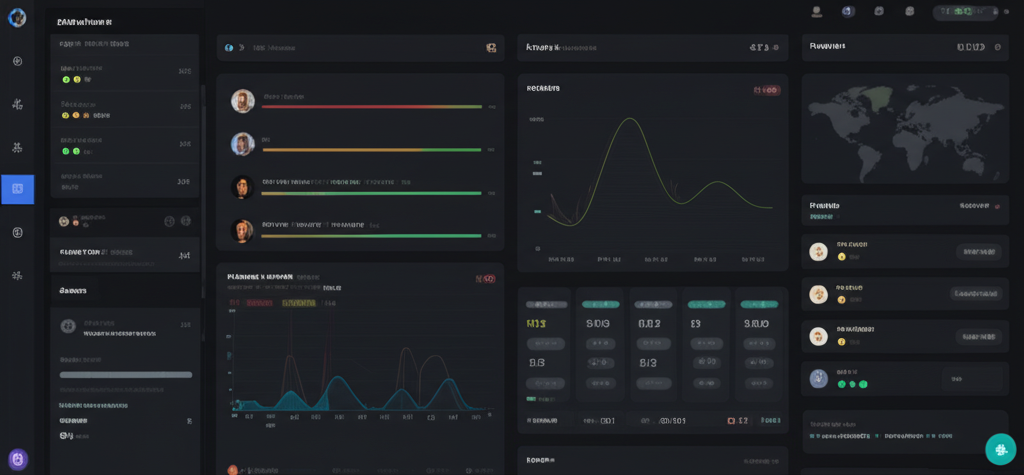The image size is (1024, 475).
Task: Click the second circle icon in the left panel avatar row
Action: click(x=185, y=221)
